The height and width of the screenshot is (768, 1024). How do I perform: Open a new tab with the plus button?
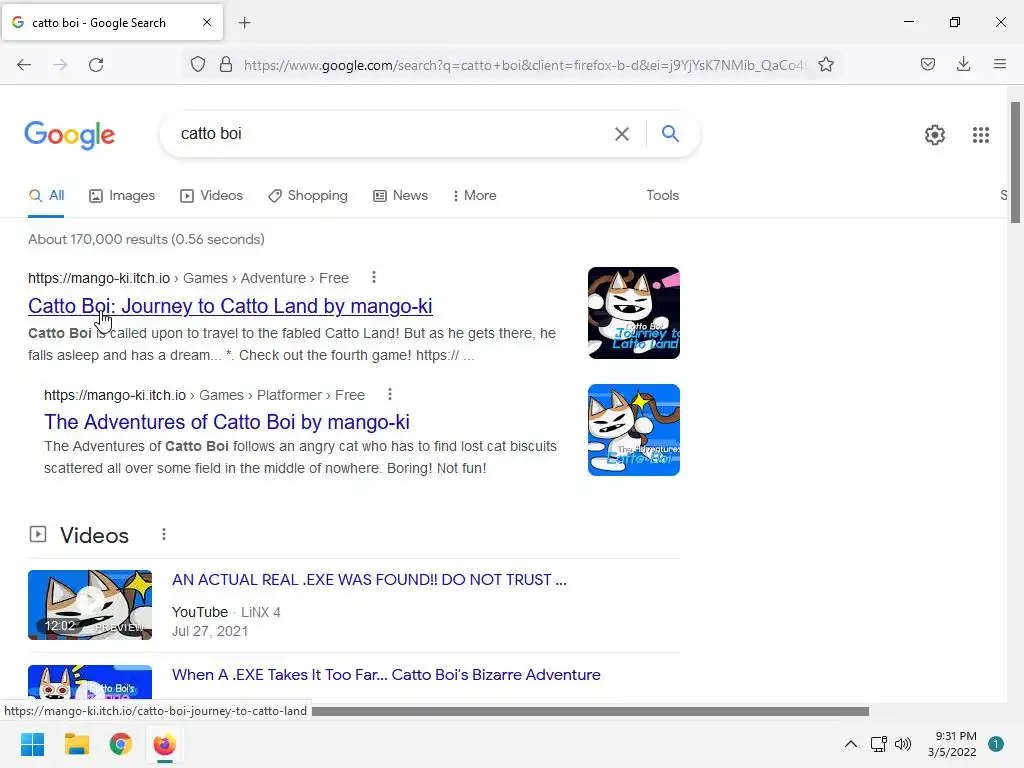244,23
